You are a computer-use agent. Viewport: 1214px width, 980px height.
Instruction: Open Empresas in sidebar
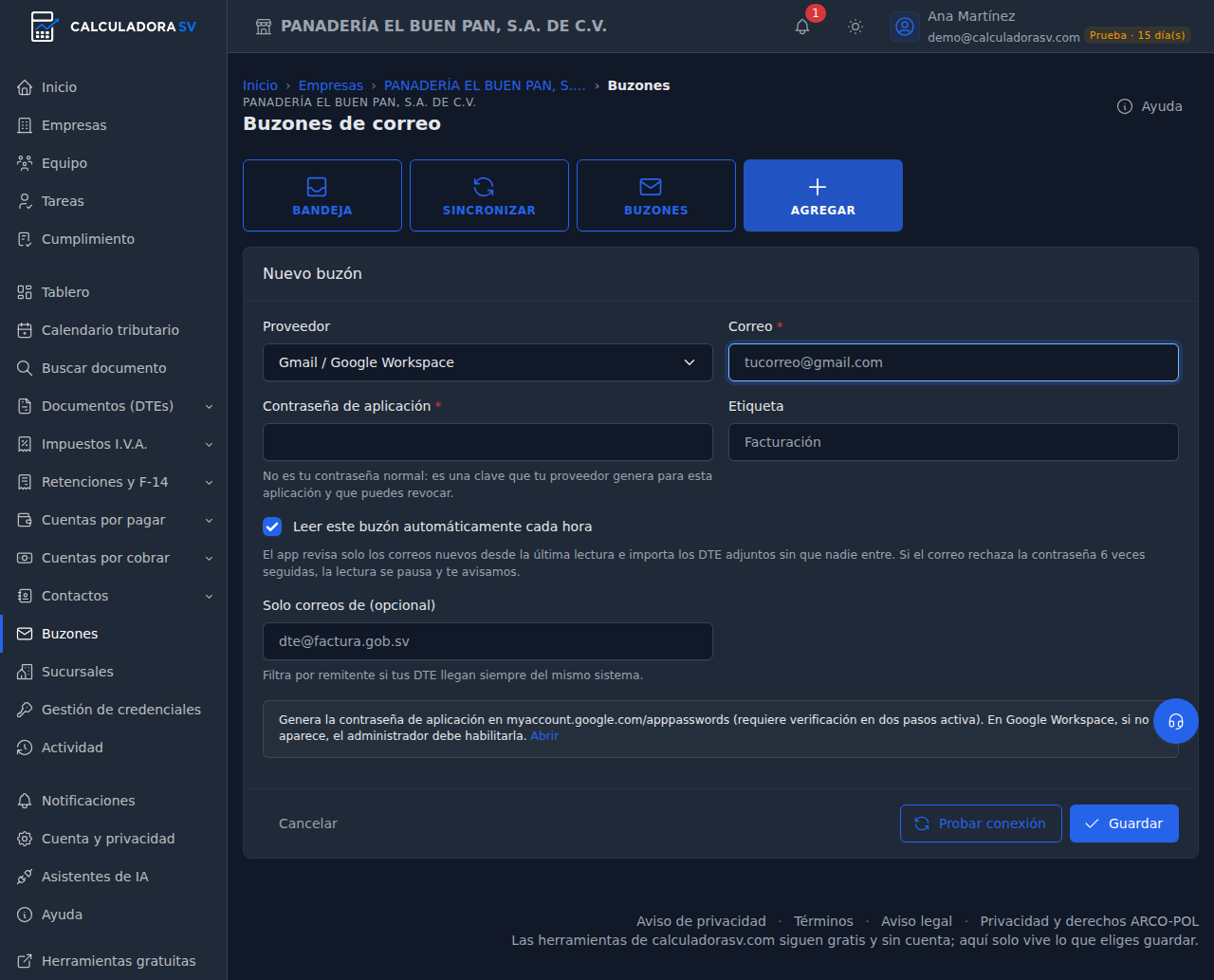tap(114, 125)
